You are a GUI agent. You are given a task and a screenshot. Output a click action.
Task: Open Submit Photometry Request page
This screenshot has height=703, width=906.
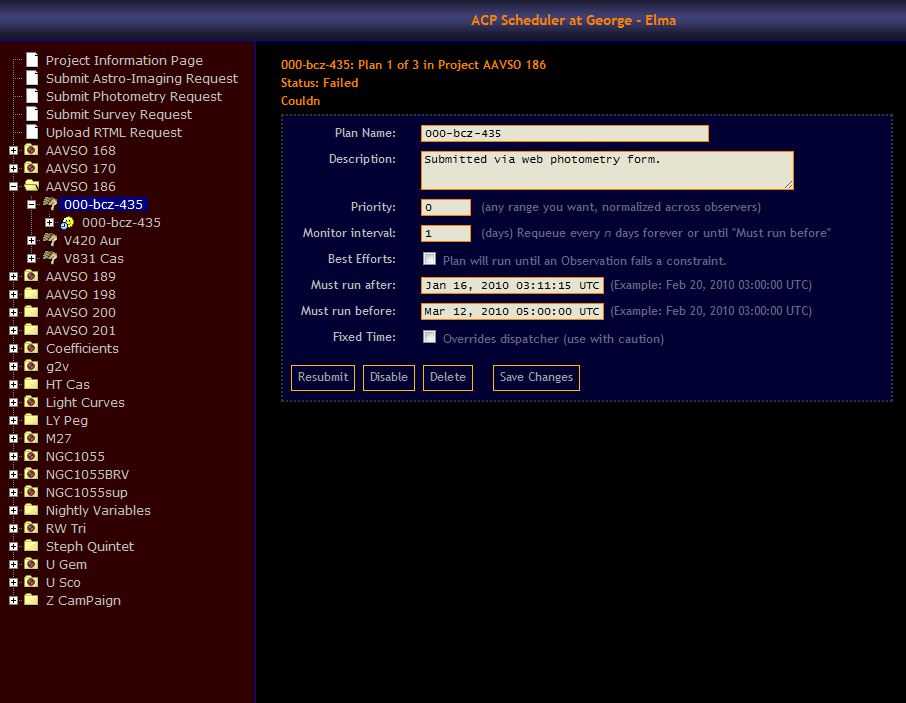click(134, 96)
